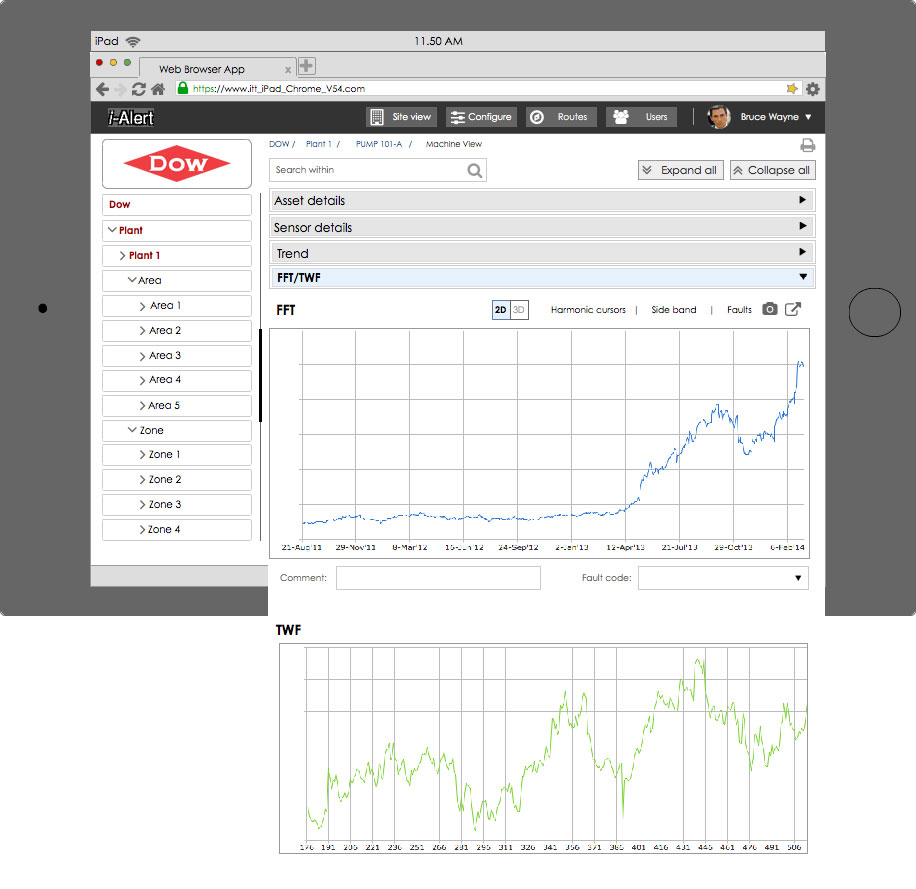Viewport: 916px width, 889px height.
Task: Click the camera snapshot icon
Action: click(x=769, y=310)
